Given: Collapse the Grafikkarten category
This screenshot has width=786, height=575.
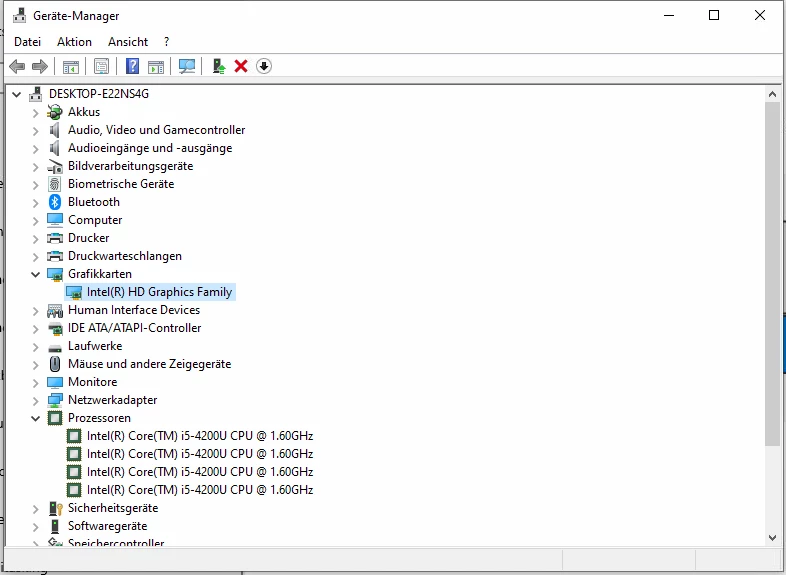Looking at the screenshot, I should tap(36, 274).
